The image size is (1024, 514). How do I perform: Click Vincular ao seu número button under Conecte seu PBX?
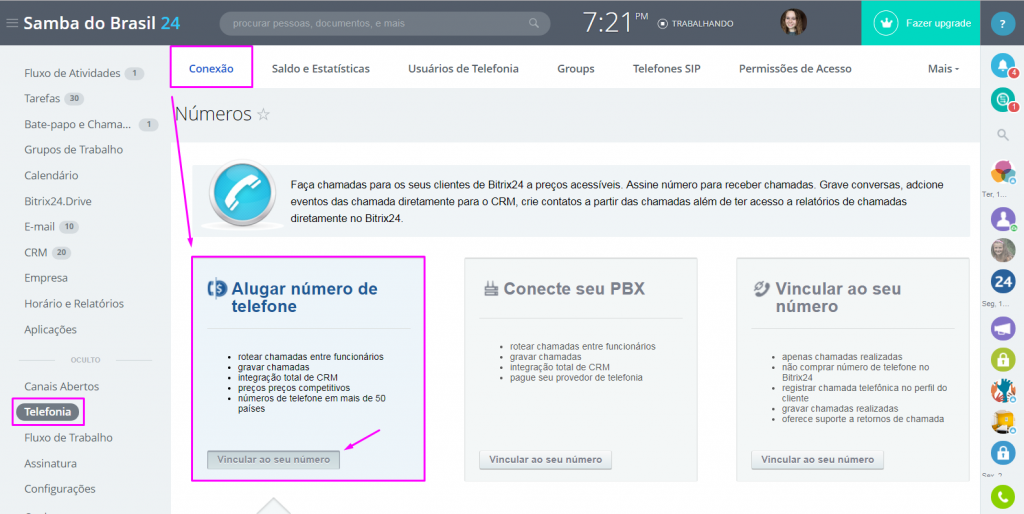pyautogui.click(x=545, y=460)
